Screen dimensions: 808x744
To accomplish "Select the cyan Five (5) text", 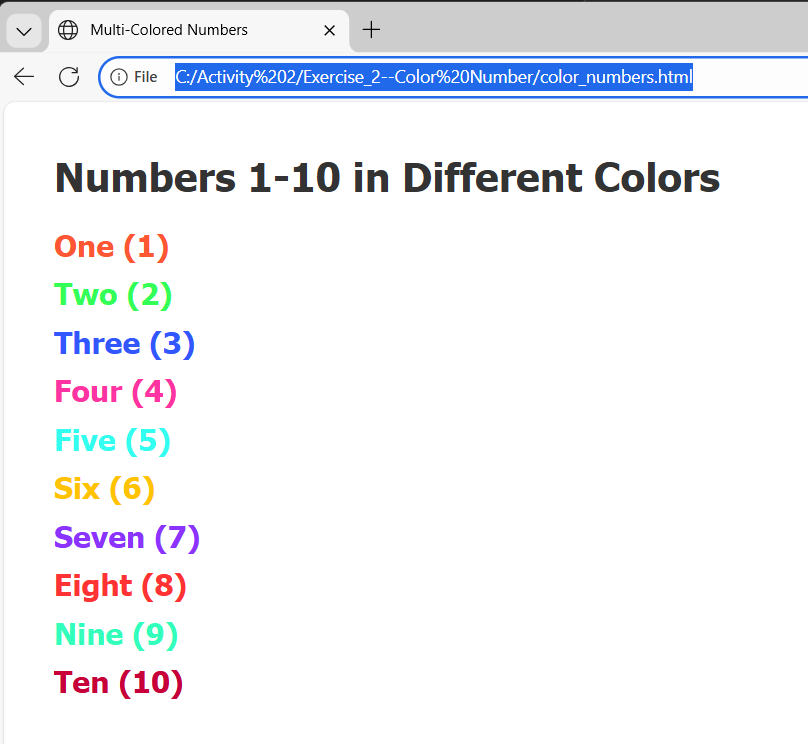I will coord(112,441).
